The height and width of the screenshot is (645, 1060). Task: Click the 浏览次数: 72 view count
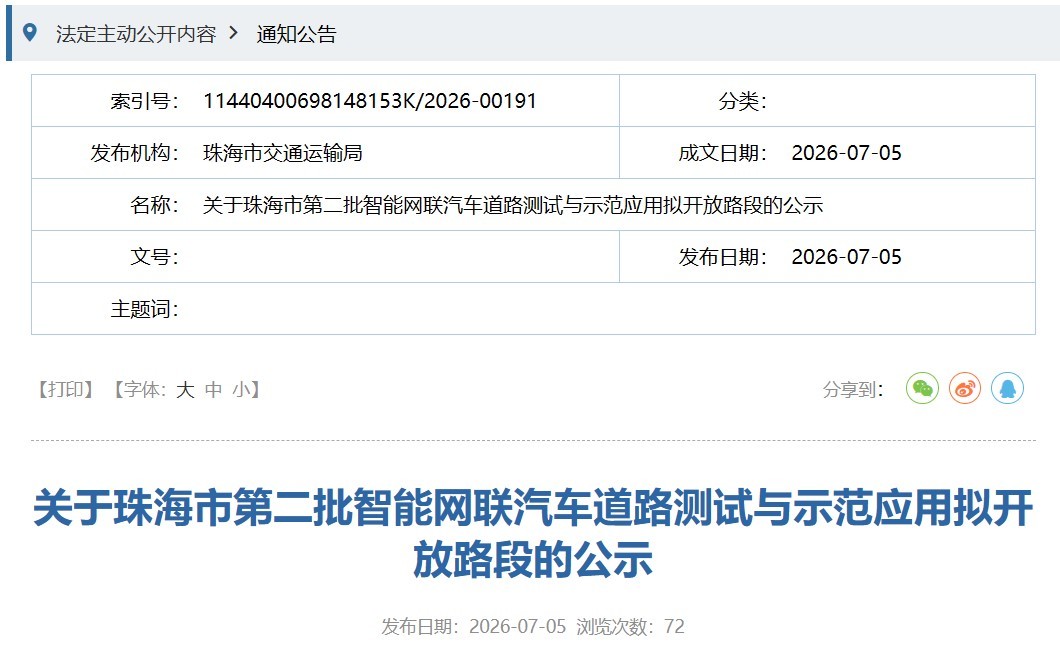(x=630, y=627)
